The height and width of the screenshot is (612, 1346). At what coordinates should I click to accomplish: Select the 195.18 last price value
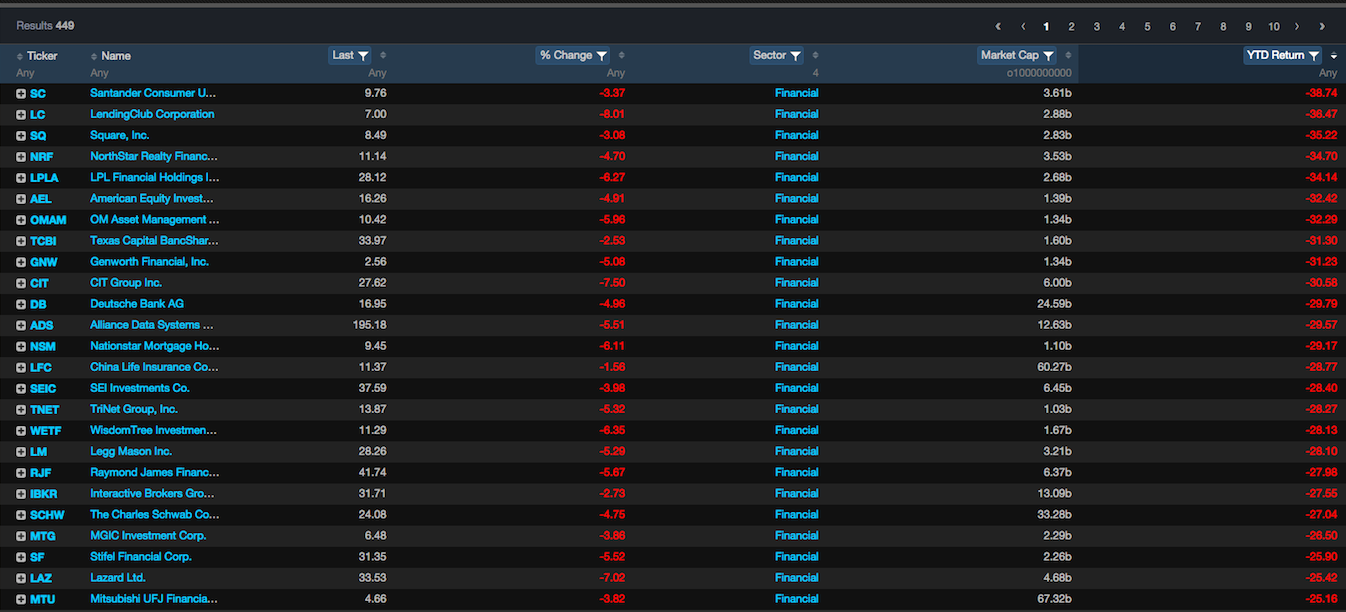tap(368, 325)
